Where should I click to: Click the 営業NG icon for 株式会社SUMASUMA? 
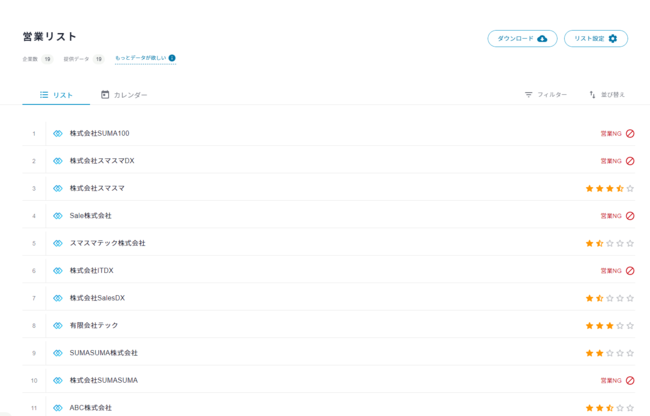[630, 381]
